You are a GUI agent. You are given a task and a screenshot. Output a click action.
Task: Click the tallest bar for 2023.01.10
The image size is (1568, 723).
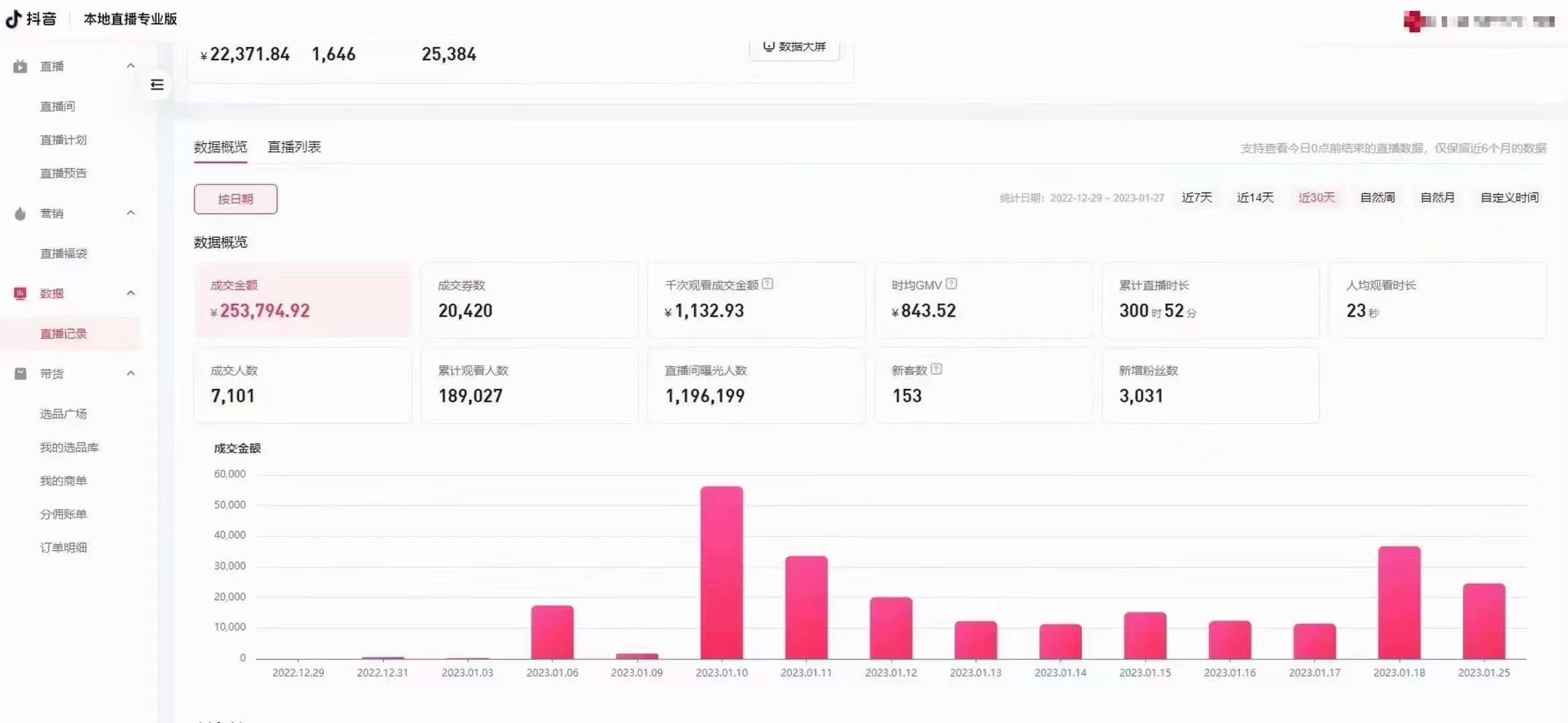721,572
